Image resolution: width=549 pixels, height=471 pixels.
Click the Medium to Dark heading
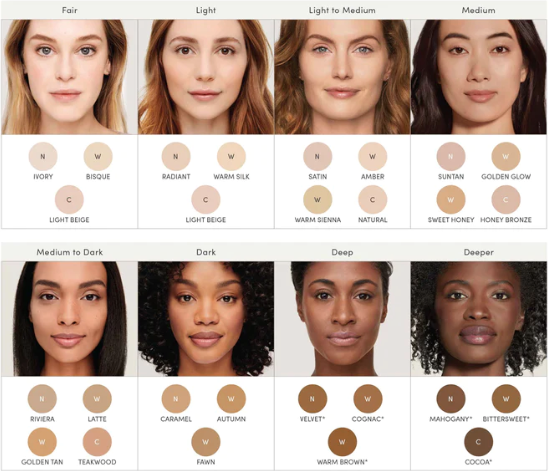pos(70,252)
